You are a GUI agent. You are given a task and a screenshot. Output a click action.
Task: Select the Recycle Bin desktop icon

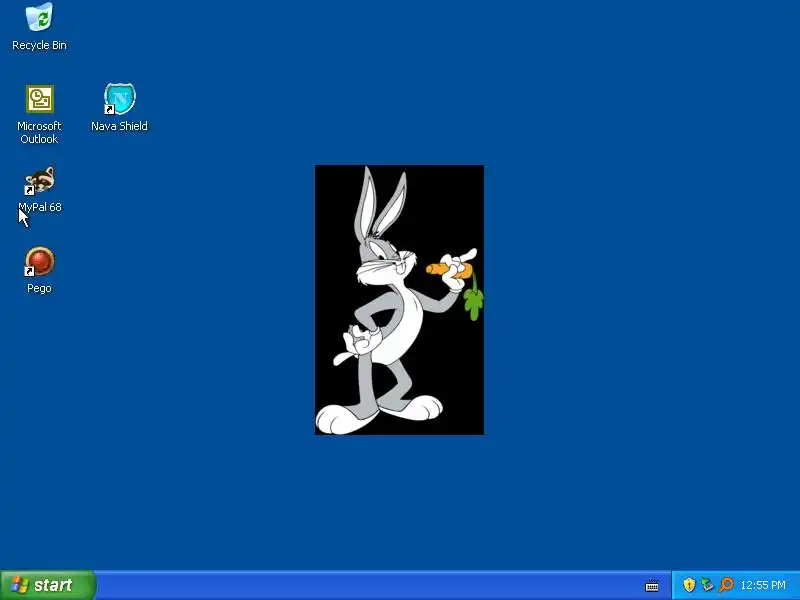click(x=39, y=17)
